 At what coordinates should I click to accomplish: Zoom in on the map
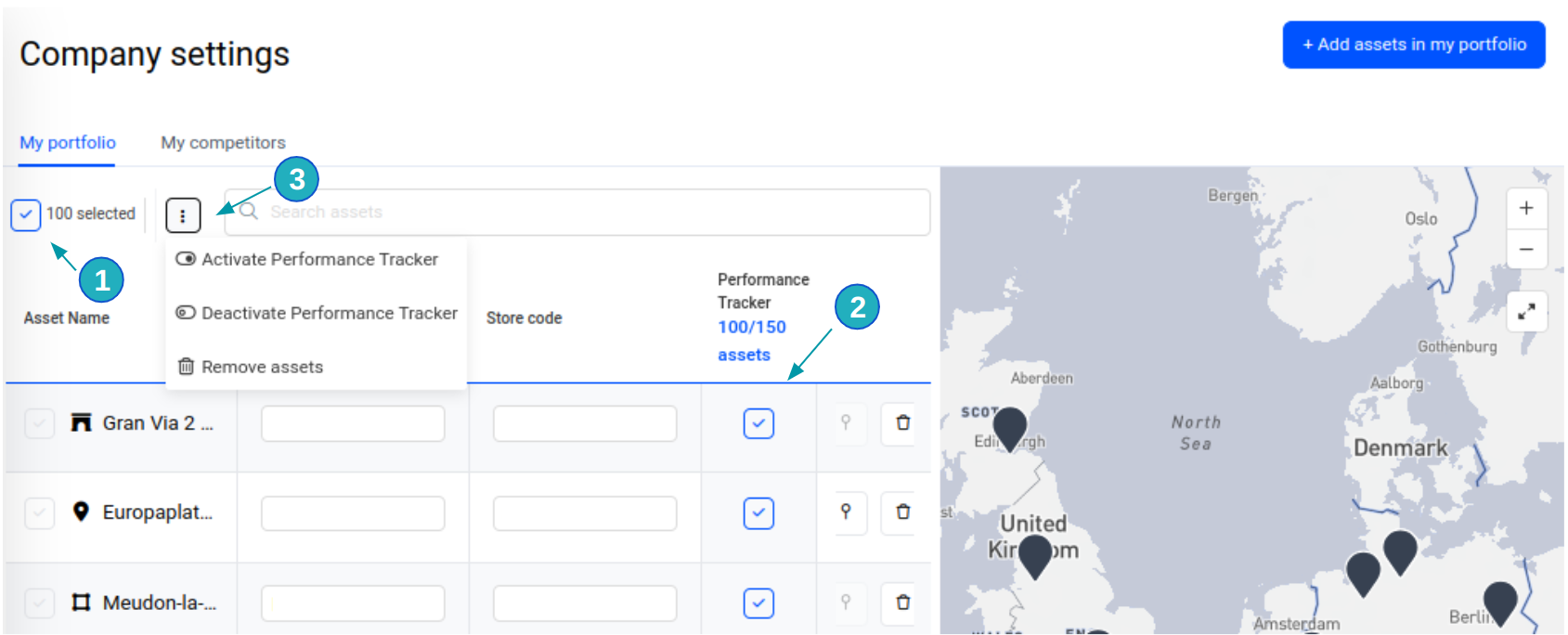1525,209
